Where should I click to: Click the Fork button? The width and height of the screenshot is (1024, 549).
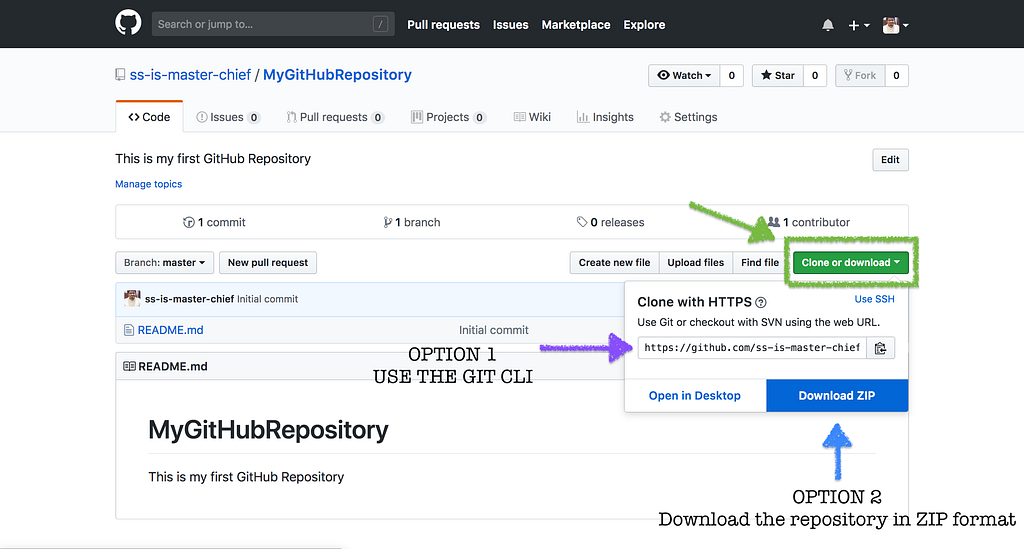pos(860,76)
